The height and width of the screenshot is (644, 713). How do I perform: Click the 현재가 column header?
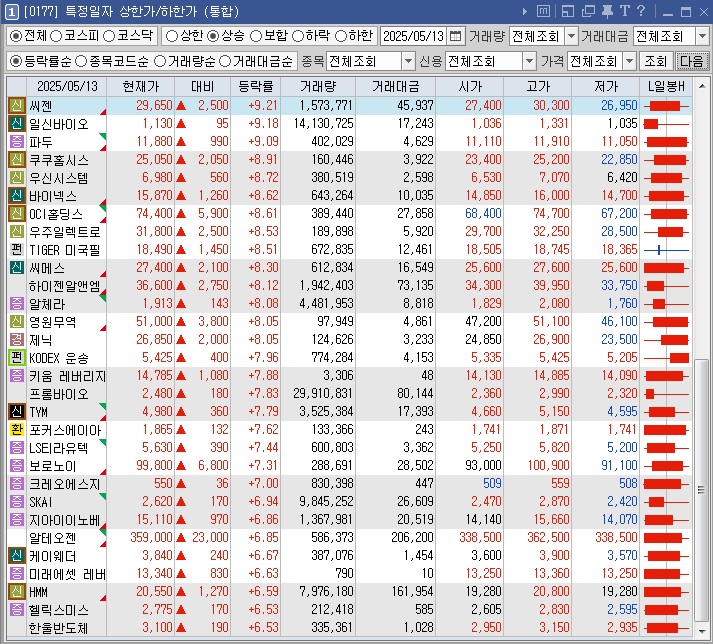pos(141,86)
